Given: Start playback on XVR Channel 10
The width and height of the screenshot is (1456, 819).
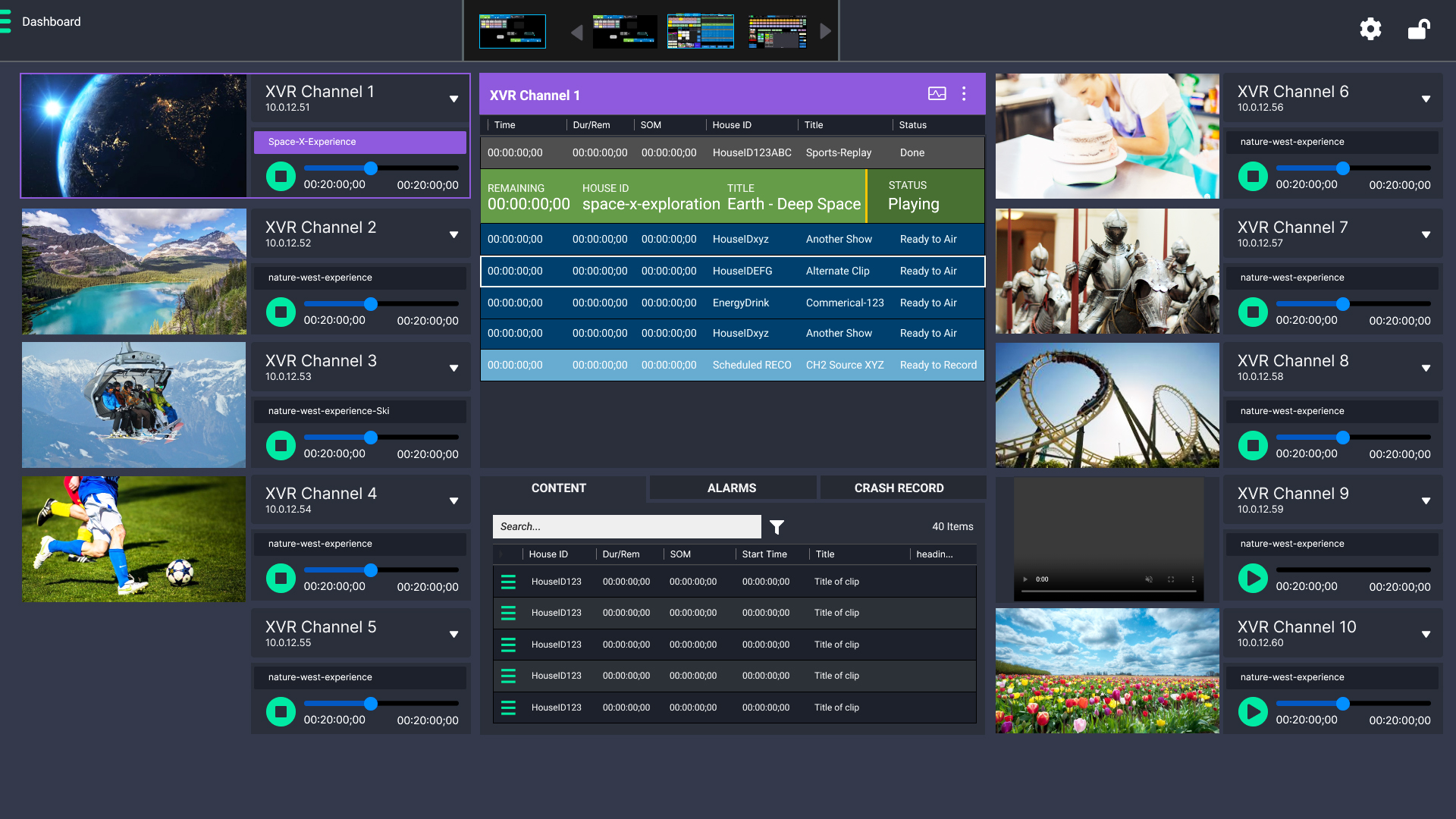Looking at the screenshot, I should [1252, 711].
